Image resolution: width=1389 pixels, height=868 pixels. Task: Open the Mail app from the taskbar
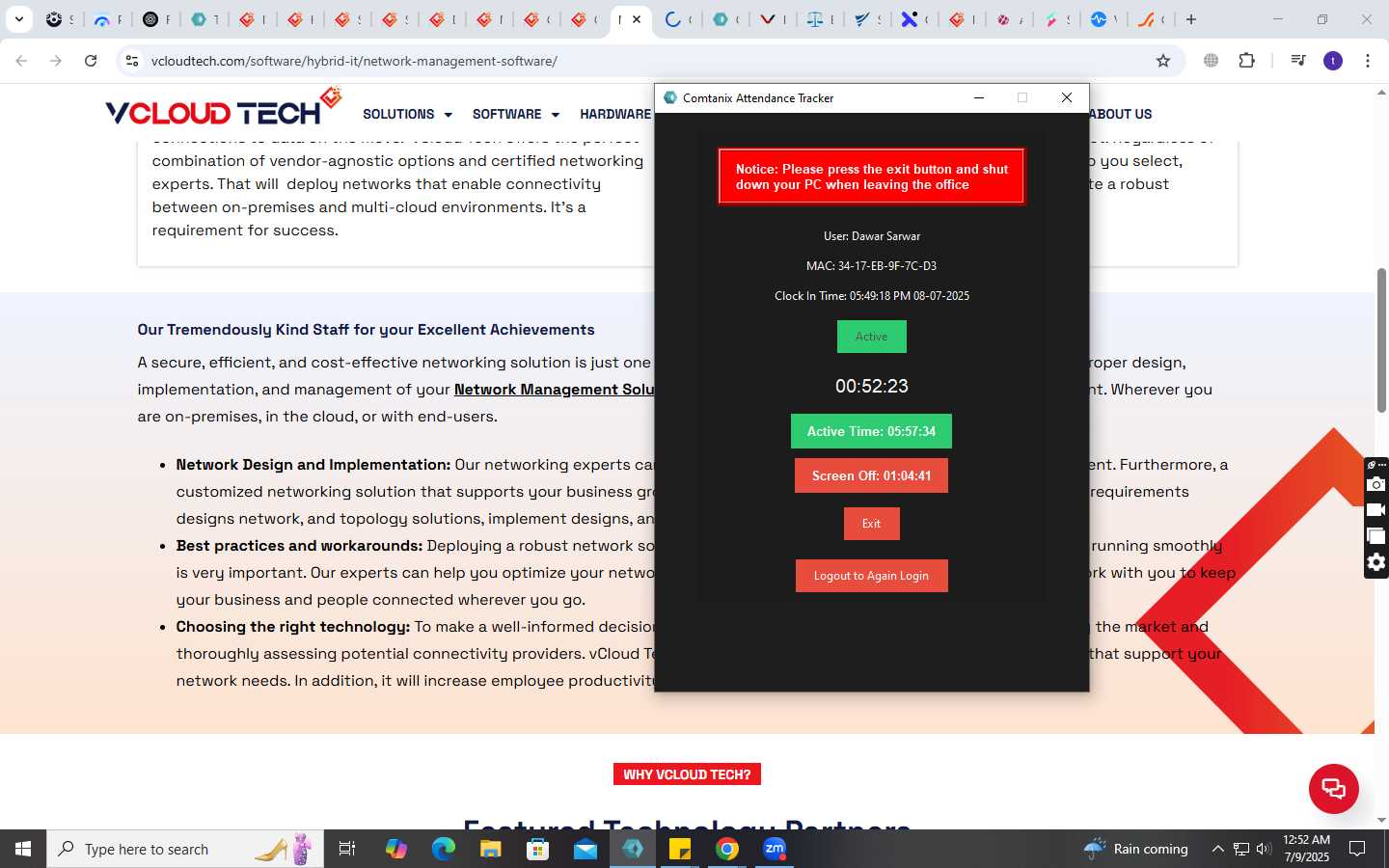[x=586, y=849]
